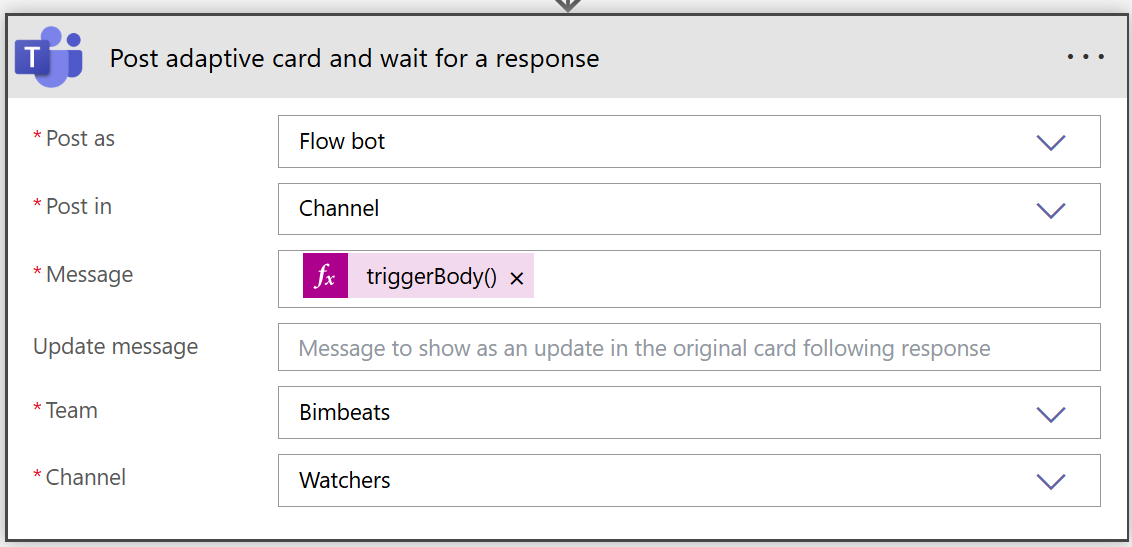The width and height of the screenshot is (1132, 547).
Task: Open the three-dot action options menu
Action: pos(1085,57)
